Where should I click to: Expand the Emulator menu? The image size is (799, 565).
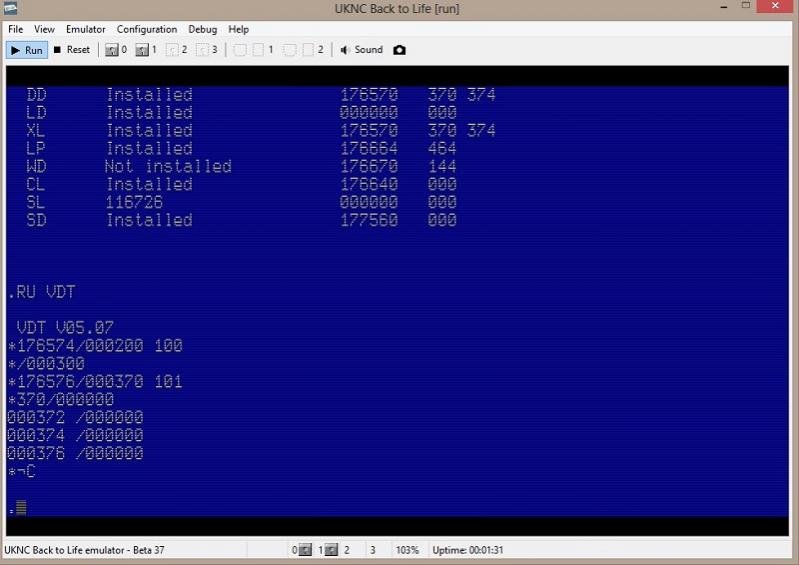tap(86, 29)
